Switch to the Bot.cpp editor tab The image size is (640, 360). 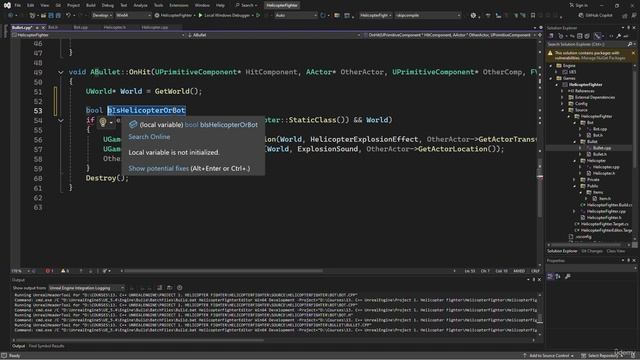[80, 27]
